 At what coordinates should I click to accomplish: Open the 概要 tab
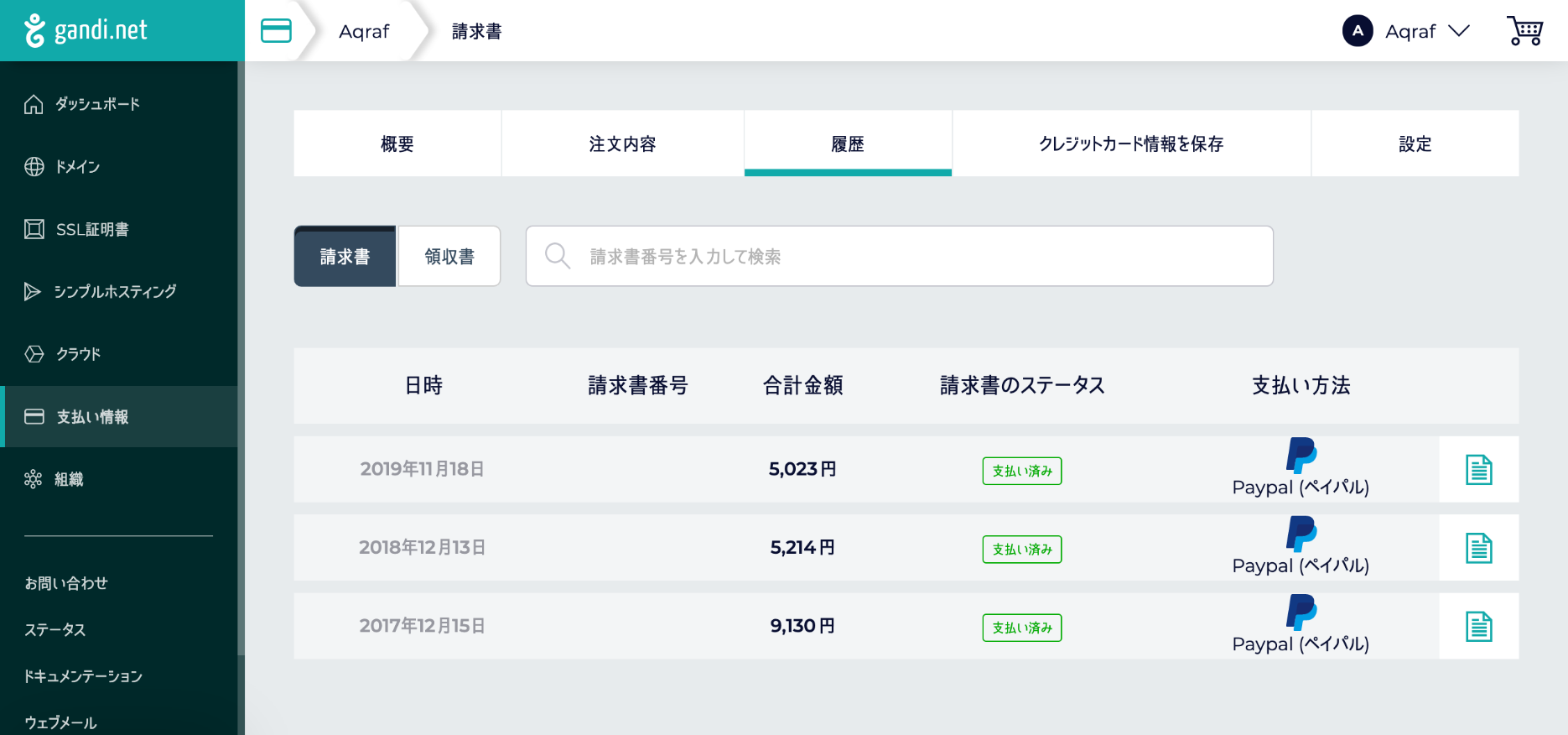click(x=397, y=144)
